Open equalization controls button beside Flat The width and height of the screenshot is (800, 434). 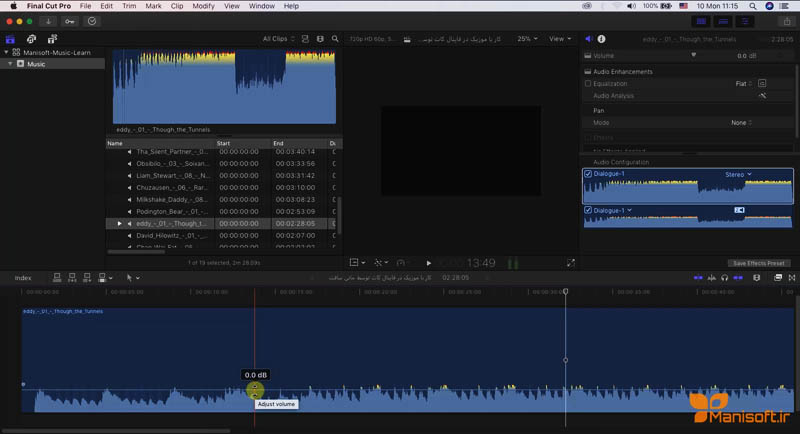(762, 83)
